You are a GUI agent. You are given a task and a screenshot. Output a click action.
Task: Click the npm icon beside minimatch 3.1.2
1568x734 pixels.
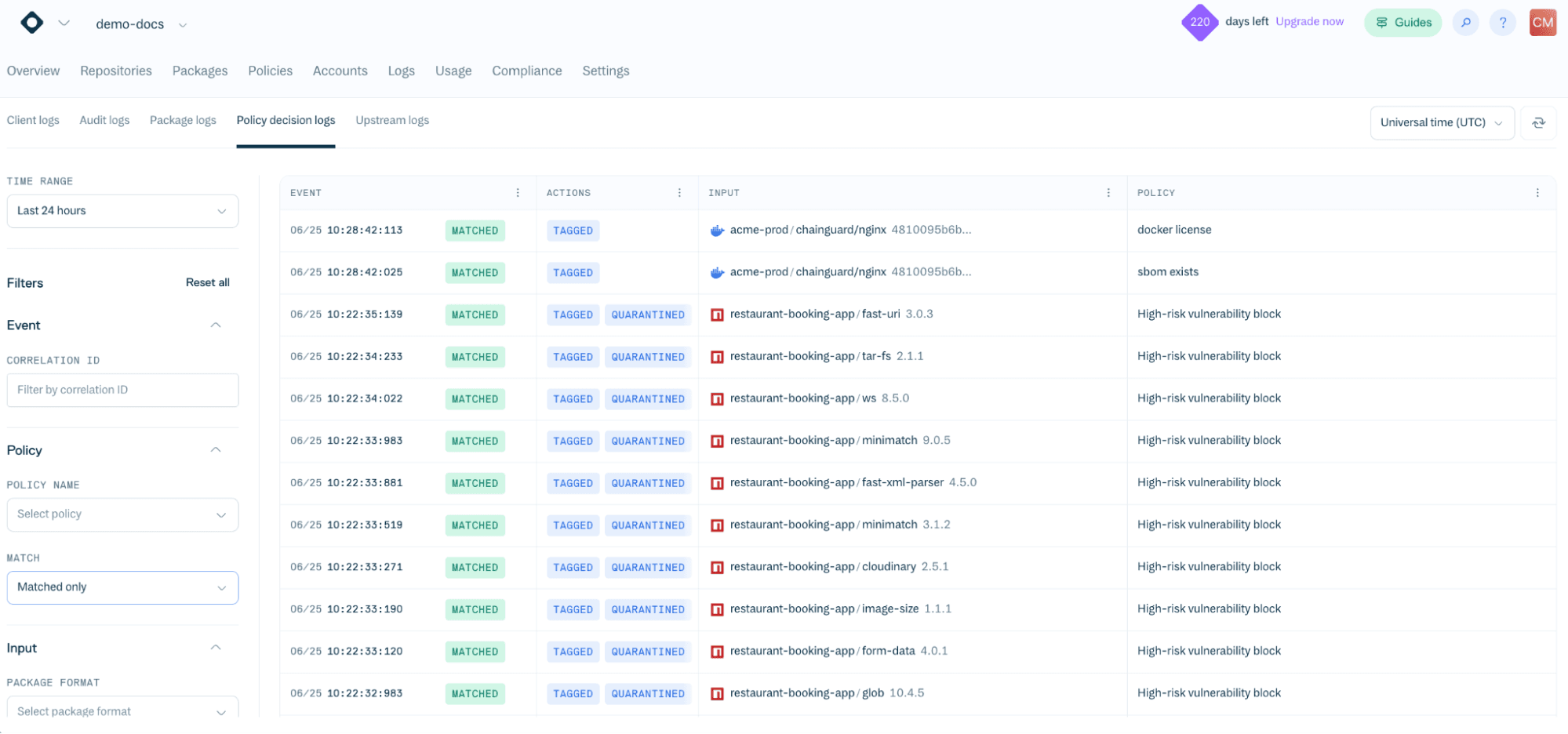point(717,525)
